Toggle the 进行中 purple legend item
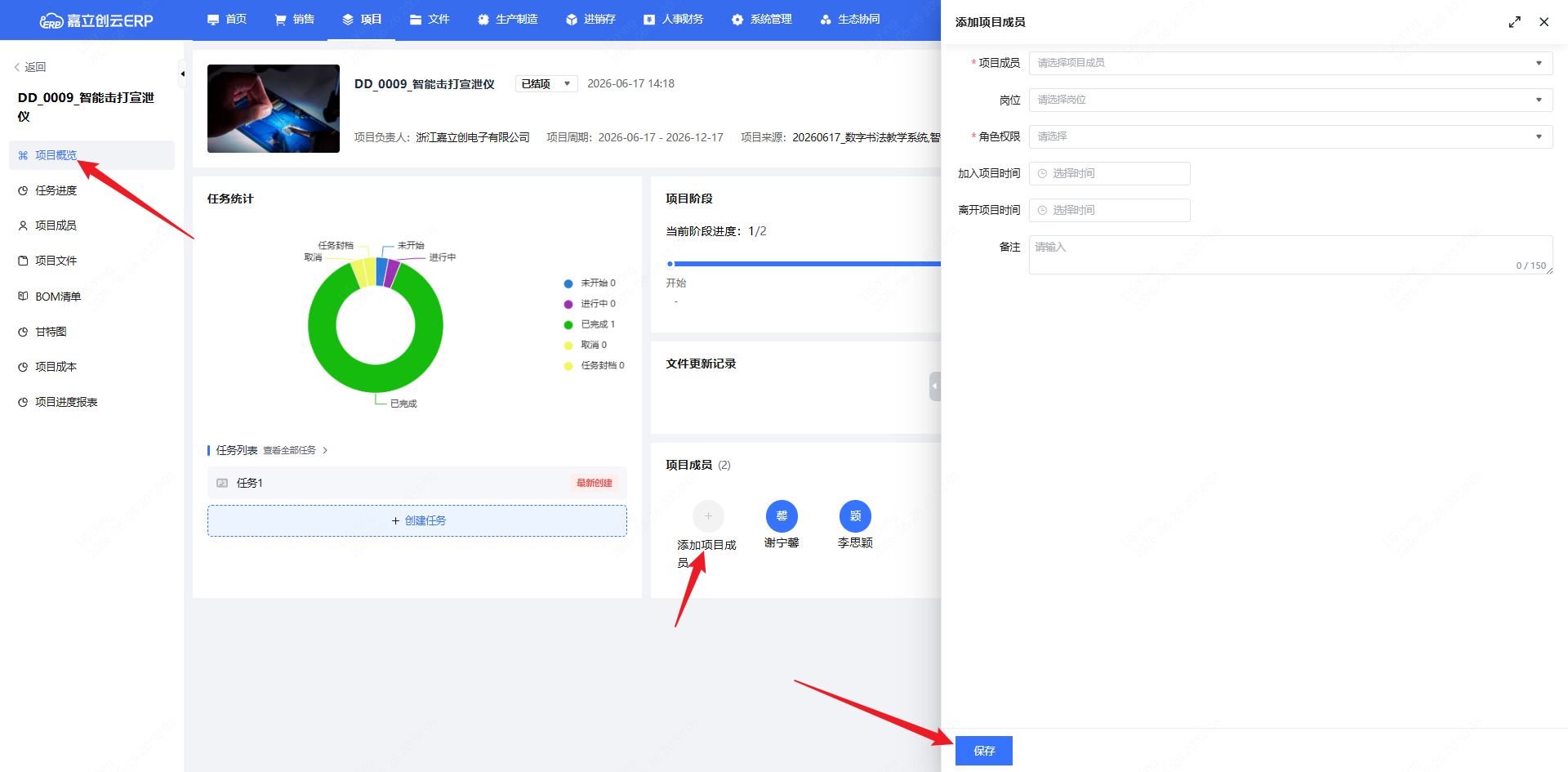The height and width of the screenshot is (772, 1568). [x=590, y=304]
